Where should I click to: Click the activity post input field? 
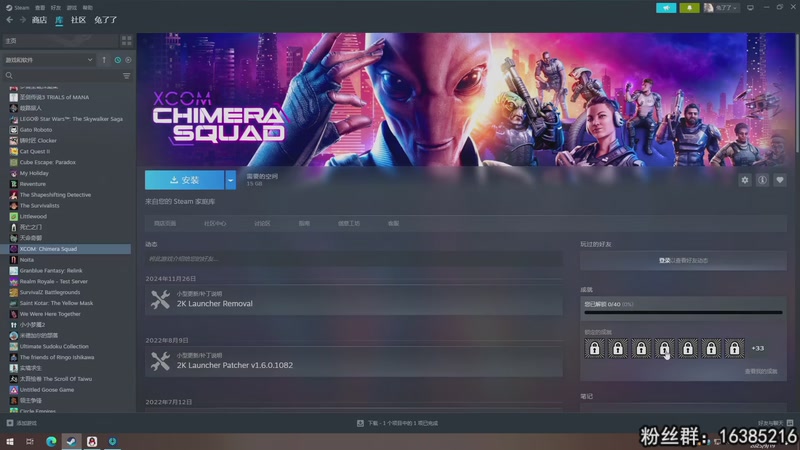pos(354,259)
